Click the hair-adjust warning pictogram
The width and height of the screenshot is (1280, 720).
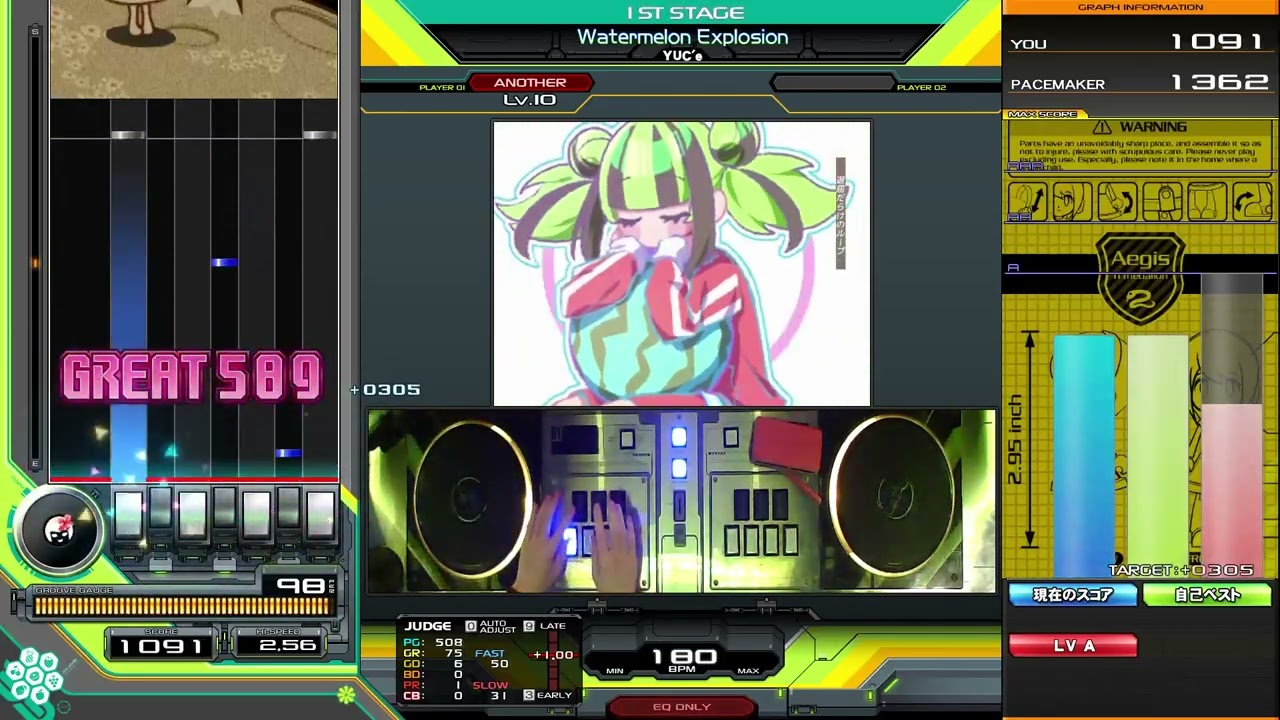pos(1026,202)
